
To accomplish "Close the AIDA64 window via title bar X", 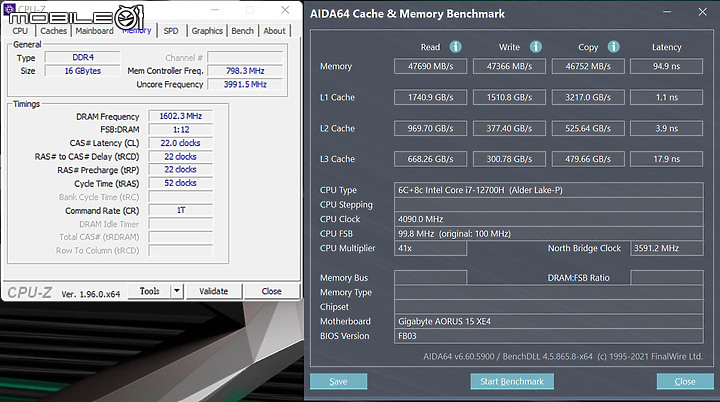I will (x=703, y=12).
